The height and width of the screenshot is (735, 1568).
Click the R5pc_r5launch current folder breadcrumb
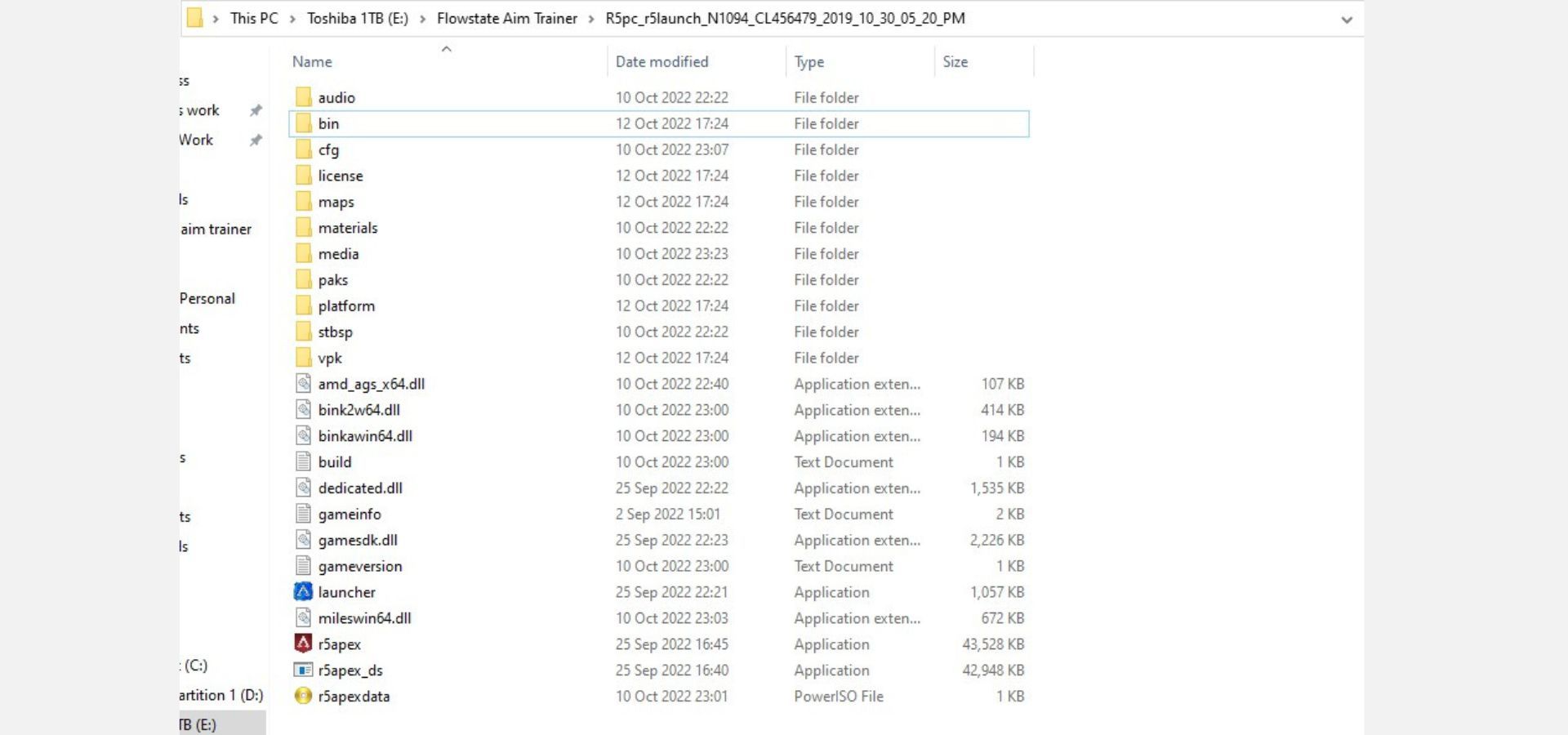pos(785,18)
